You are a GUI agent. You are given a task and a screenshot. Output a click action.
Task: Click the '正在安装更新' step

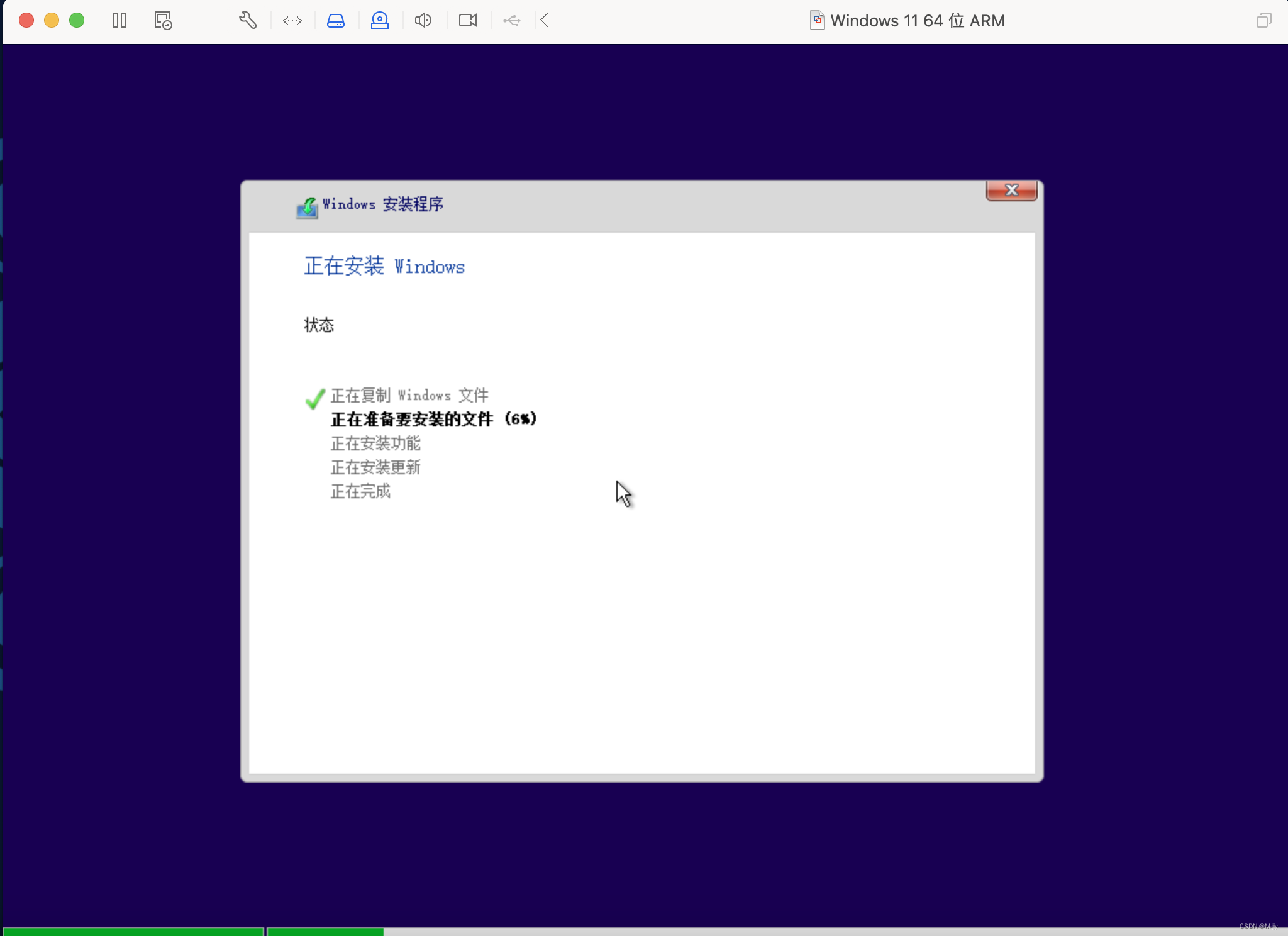point(375,467)
